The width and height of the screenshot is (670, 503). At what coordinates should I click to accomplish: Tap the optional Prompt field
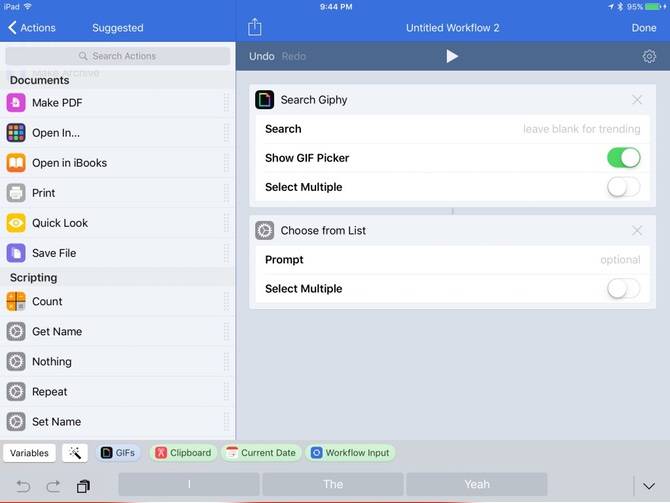(453, 259)
